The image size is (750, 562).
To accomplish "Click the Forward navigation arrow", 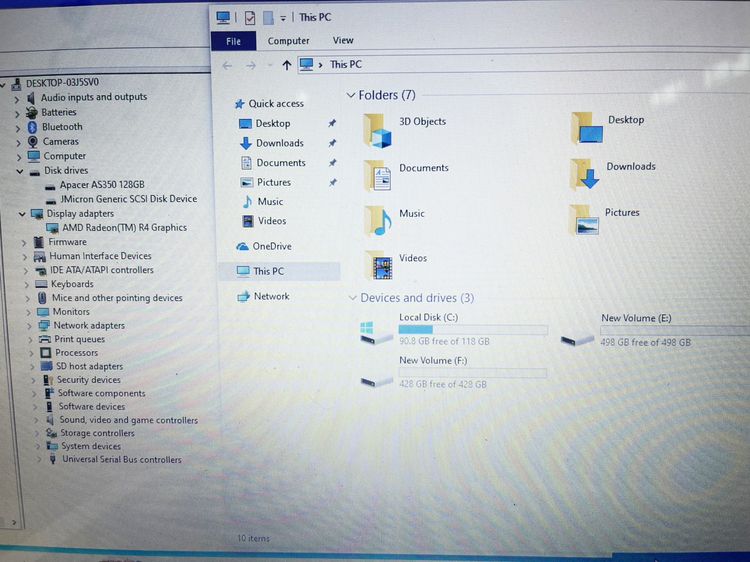I will click(251, 66).
